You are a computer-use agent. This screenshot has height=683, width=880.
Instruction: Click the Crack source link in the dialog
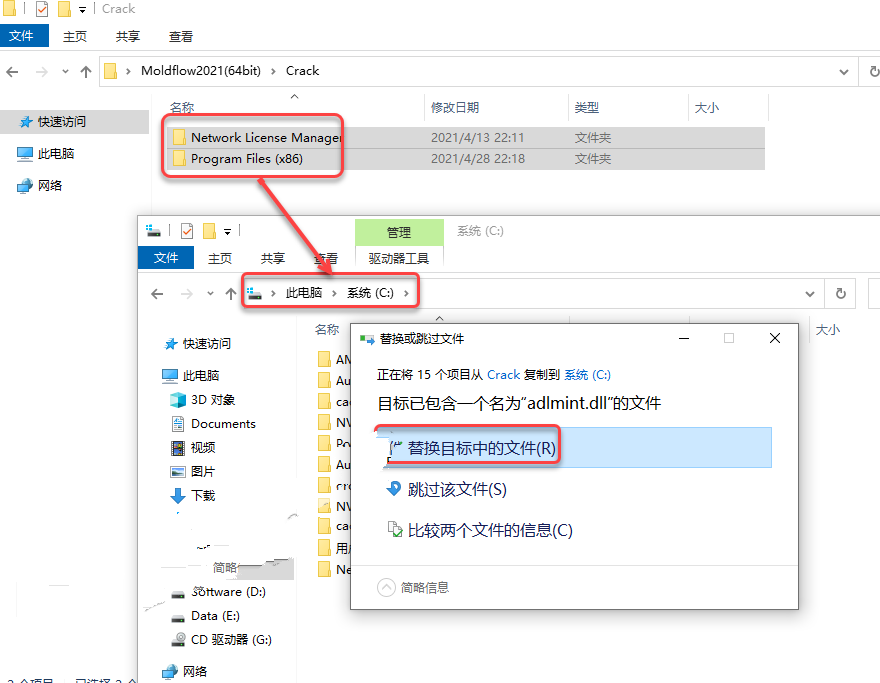point(503,375)
